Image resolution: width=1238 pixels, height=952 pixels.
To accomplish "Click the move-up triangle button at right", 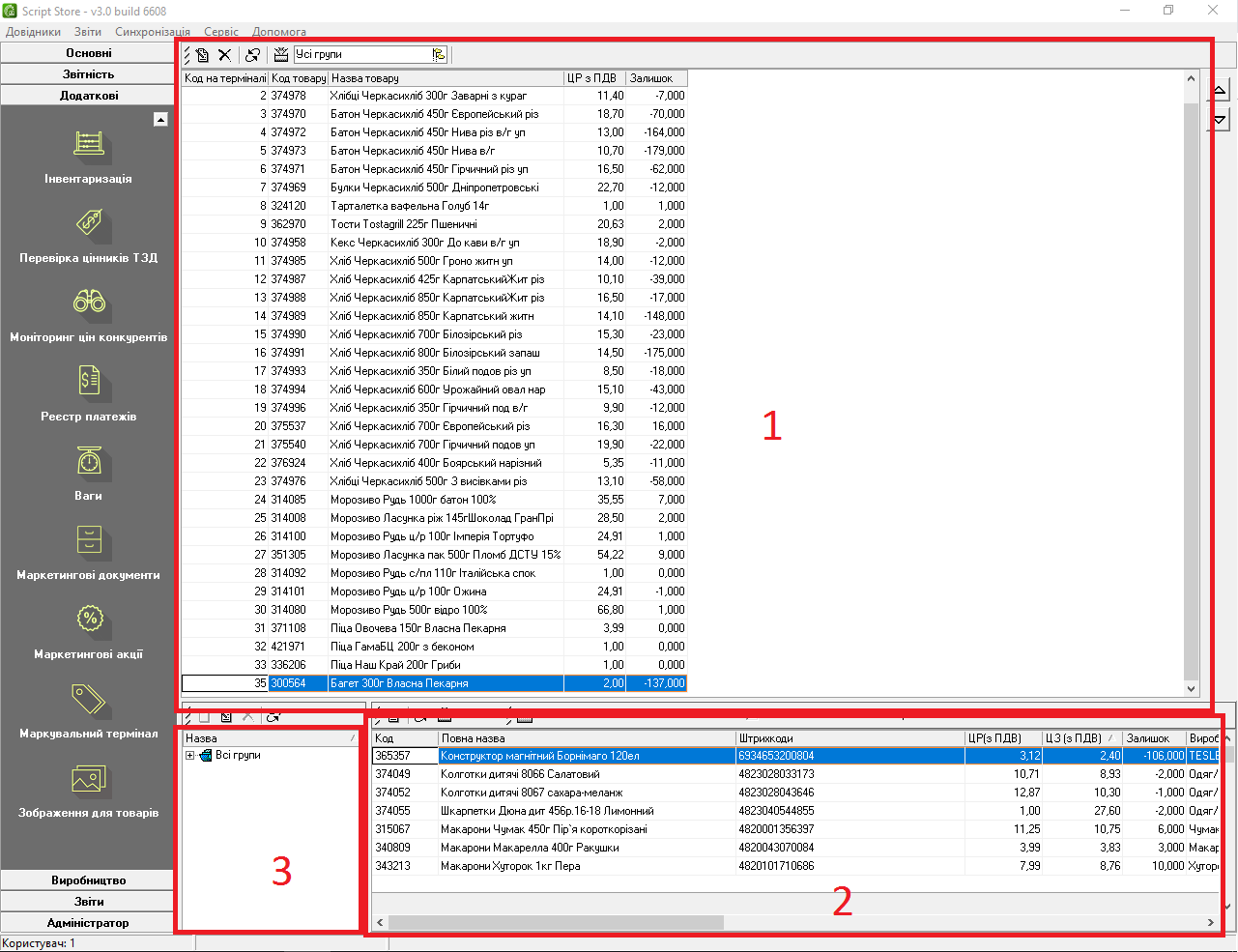I will click(x=1220, y=91).
